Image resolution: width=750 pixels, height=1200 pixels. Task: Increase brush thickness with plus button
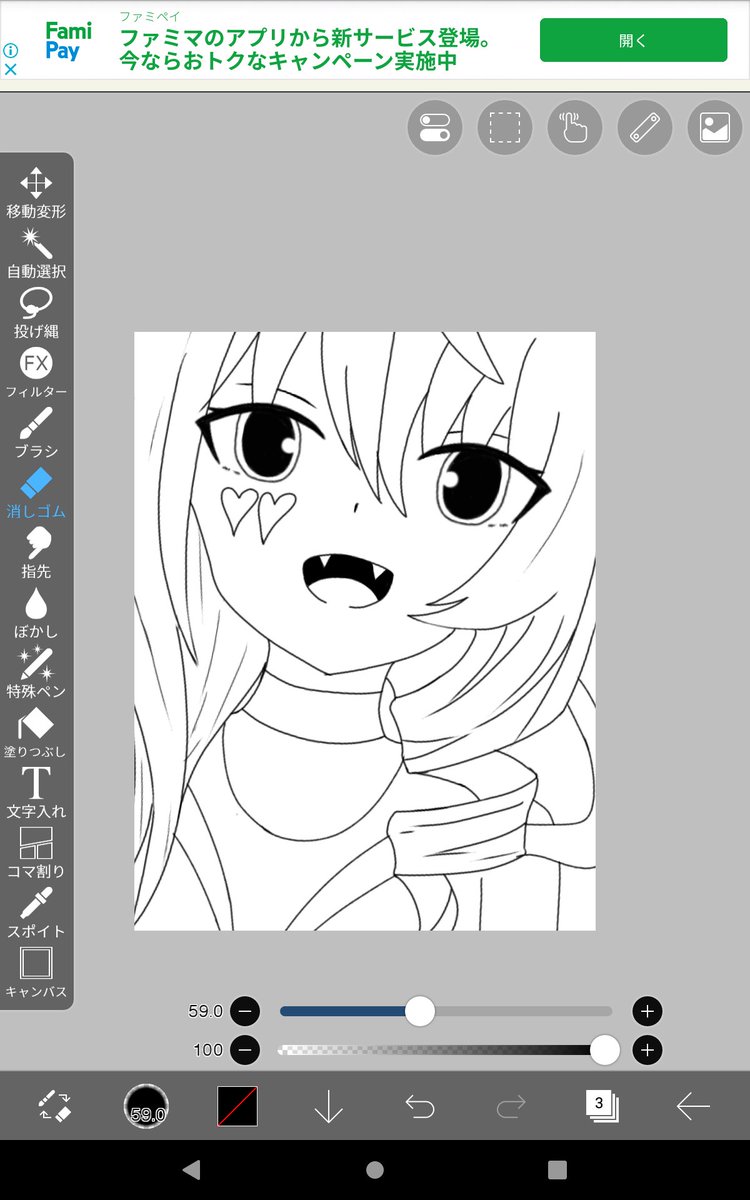click(x=647, y=1011)
